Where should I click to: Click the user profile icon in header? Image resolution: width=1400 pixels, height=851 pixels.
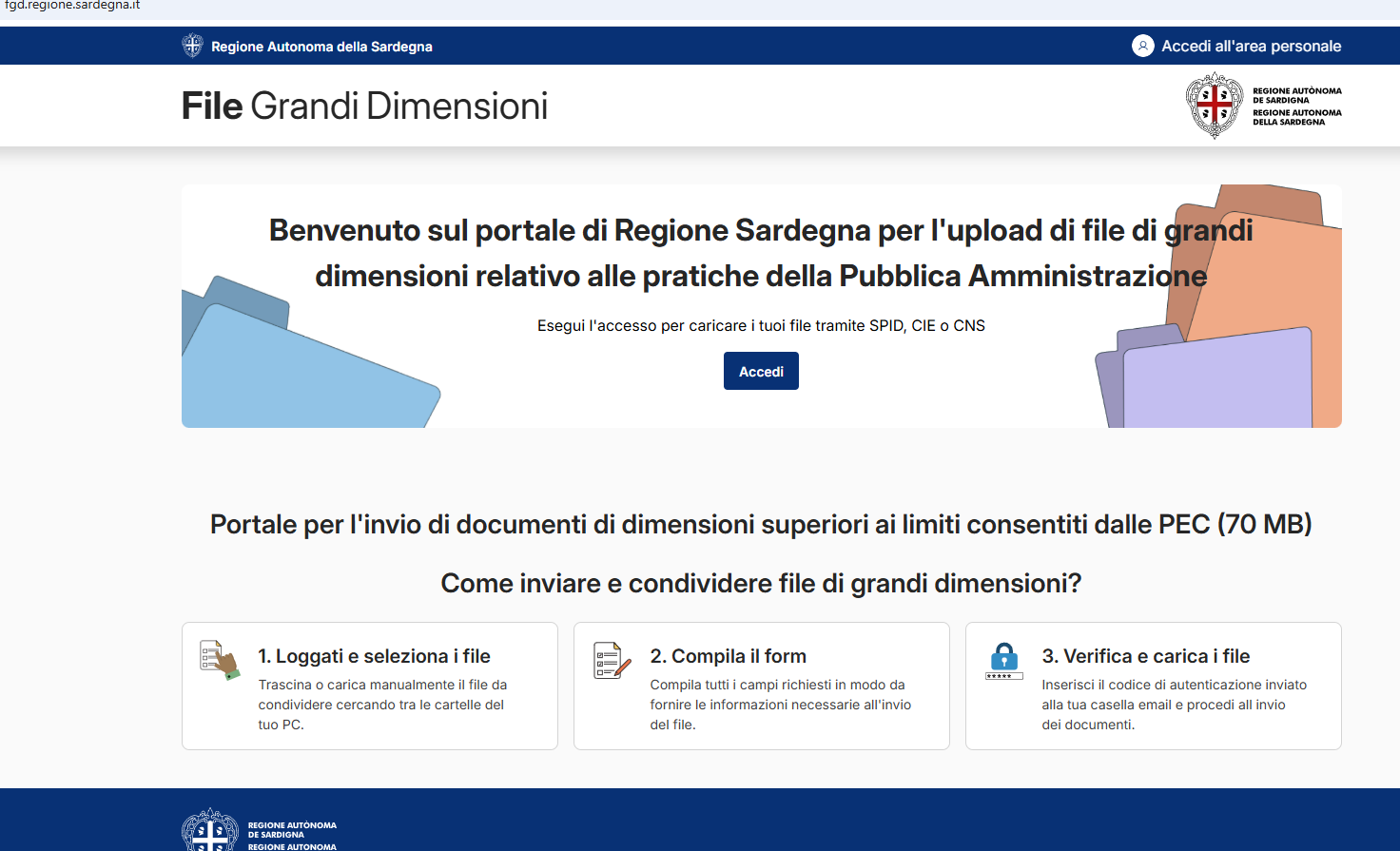tap(1142, 46)
